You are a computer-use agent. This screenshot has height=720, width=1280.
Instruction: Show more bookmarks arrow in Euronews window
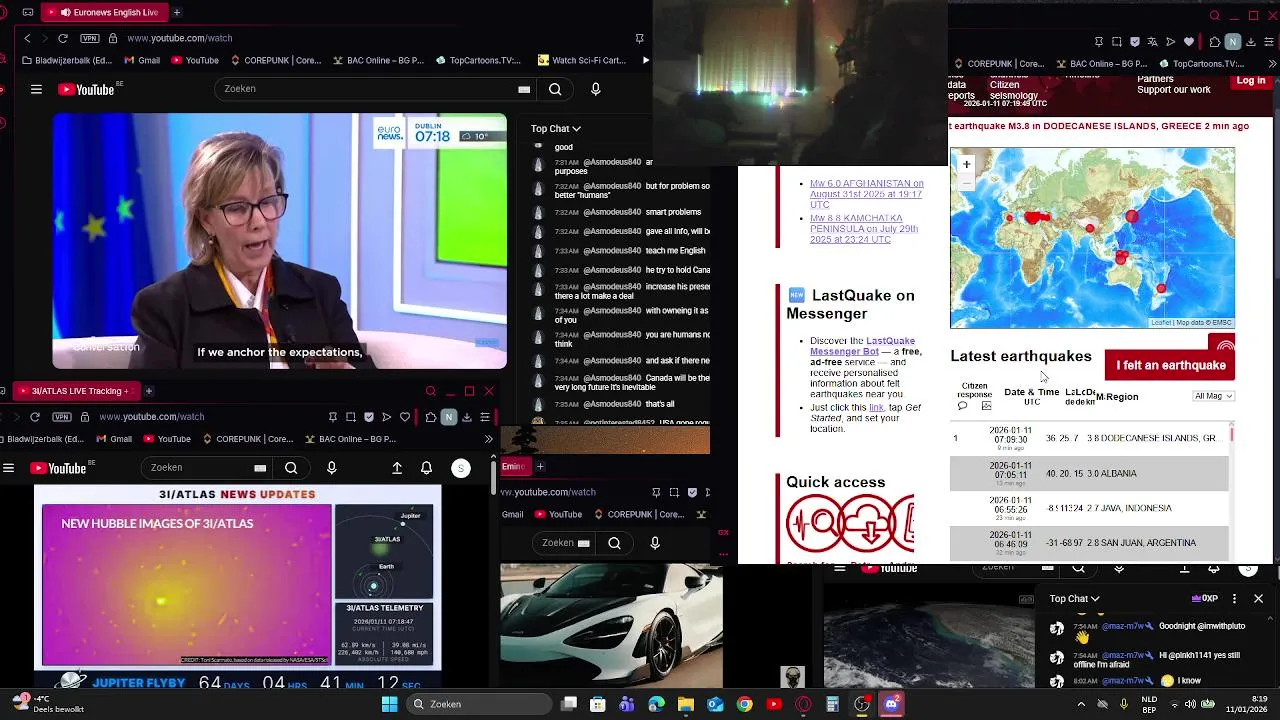tap(645, 60)
